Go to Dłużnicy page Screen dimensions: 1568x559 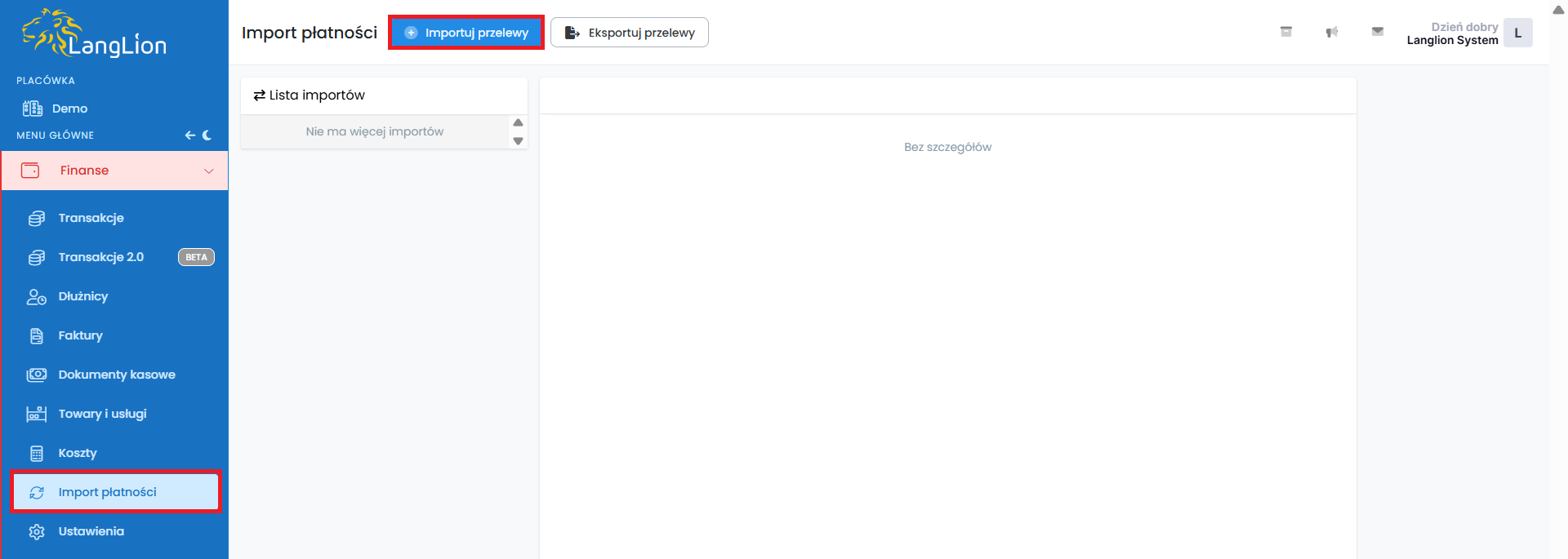point(82,296)
